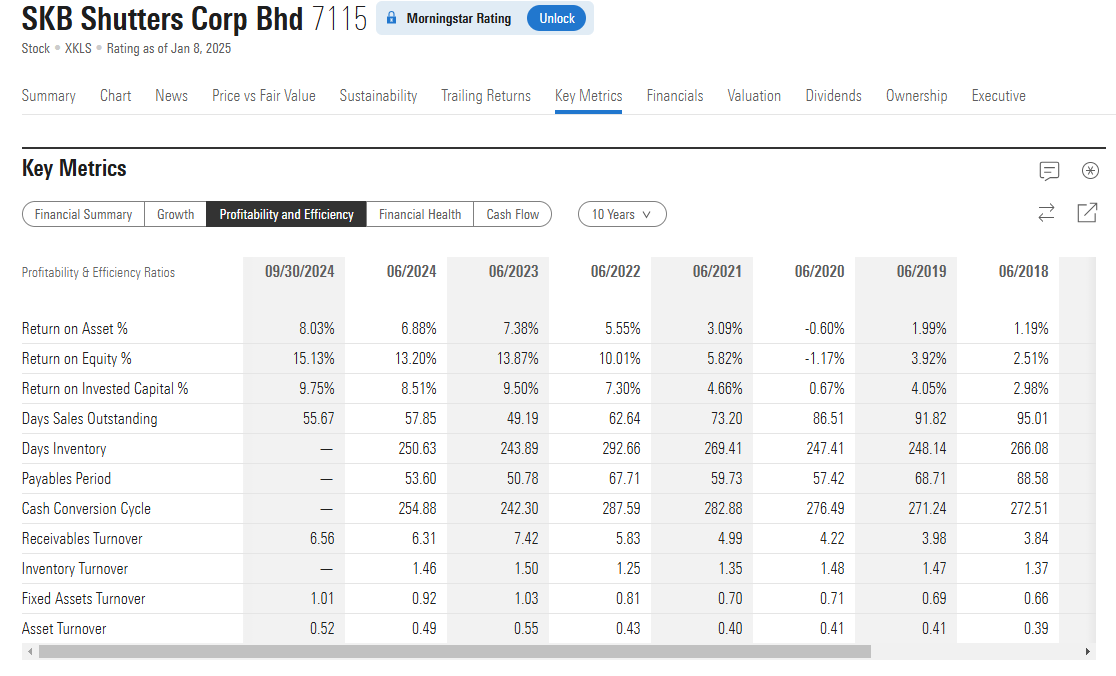Click the Days Inventory row label
This screenshot has height=676, width=1116.
click(x=64, y=449)
